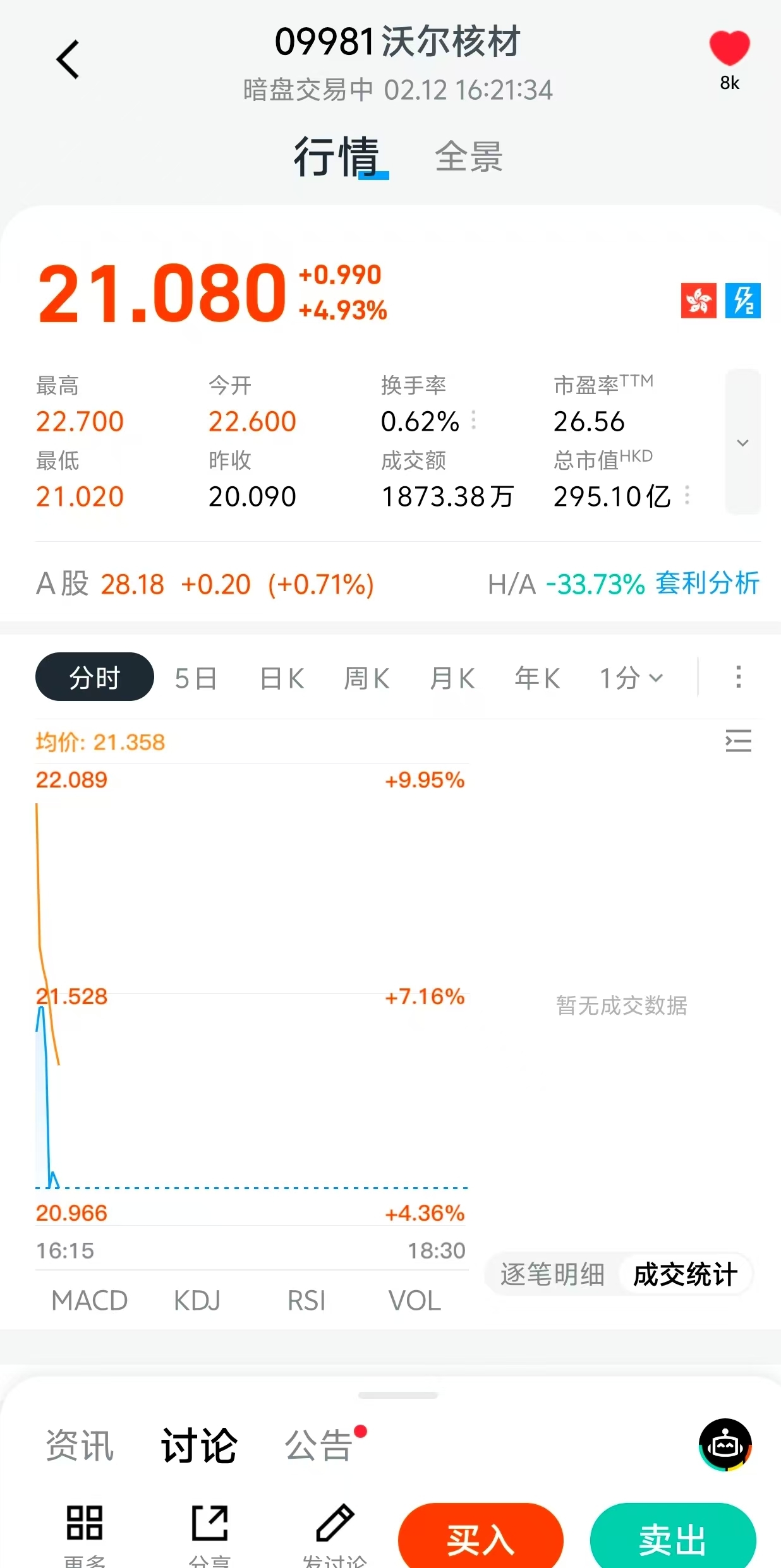
Task: Select the 日K chart tab
Action: pyautogui.click(x=282, y=678)
